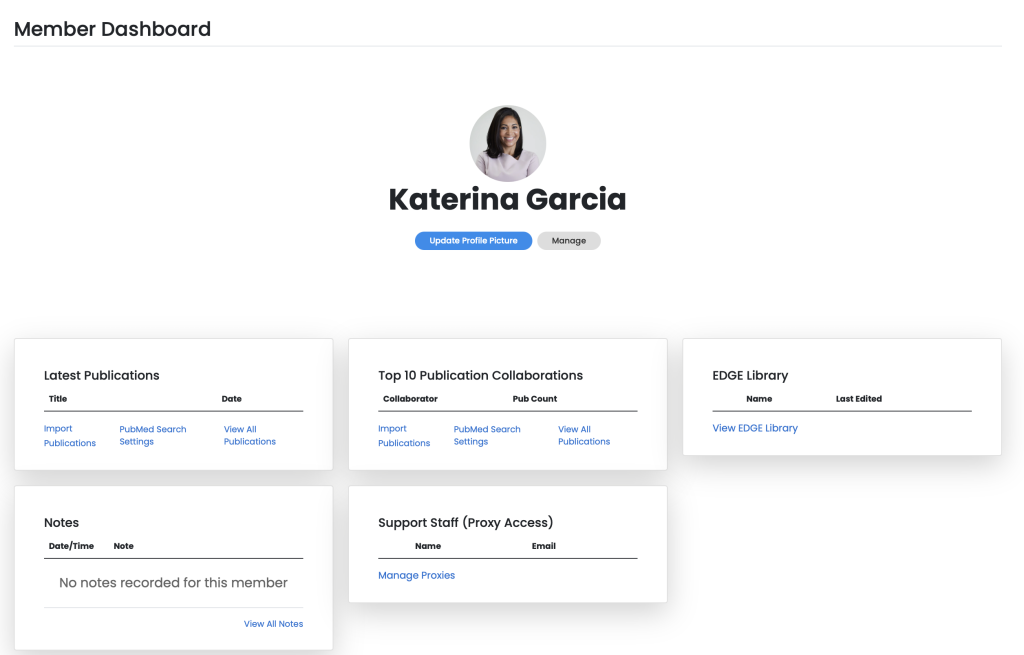The image size is (1024, 655).
Task: Import Publications from Top 10 Collaborations card
Action: pos(403,436)
